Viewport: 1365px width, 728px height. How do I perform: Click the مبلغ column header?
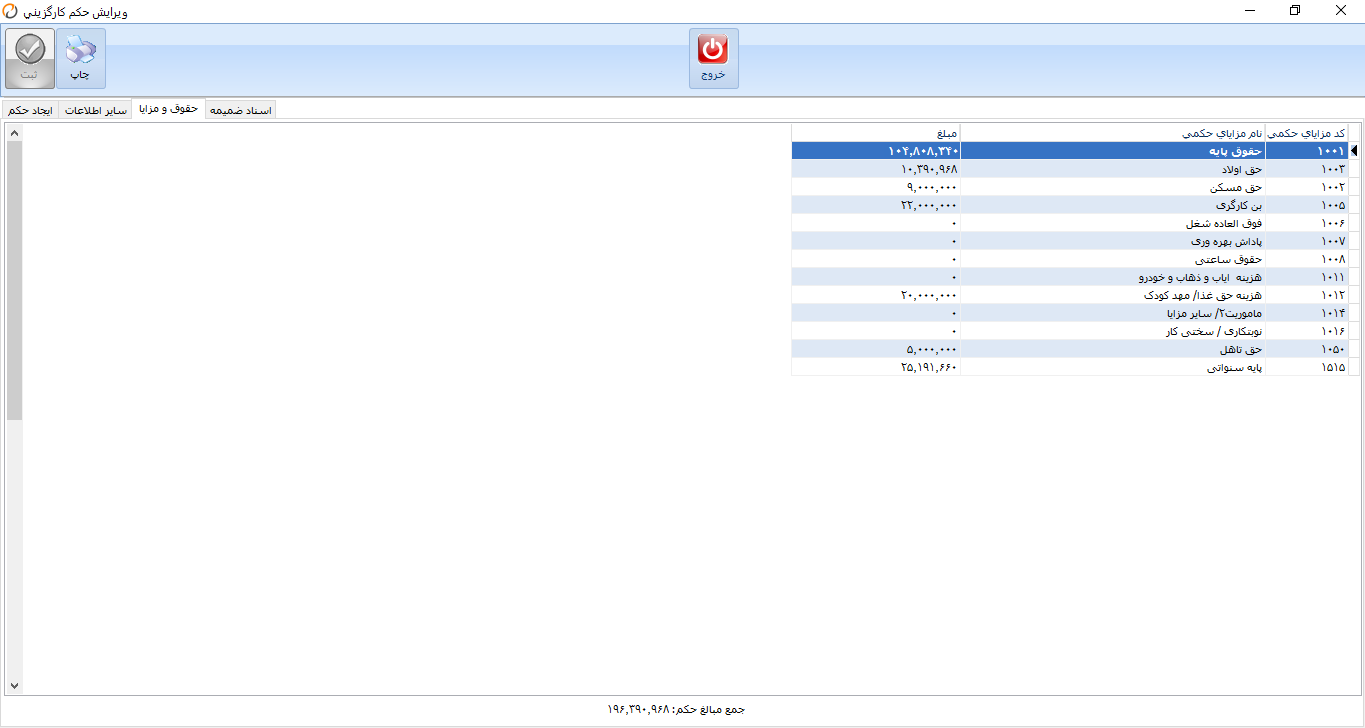876,133
